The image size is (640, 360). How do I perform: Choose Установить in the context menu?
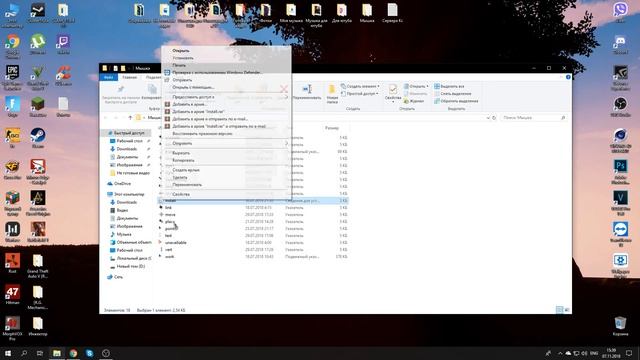pyautogui.click(x=183, y=58)
